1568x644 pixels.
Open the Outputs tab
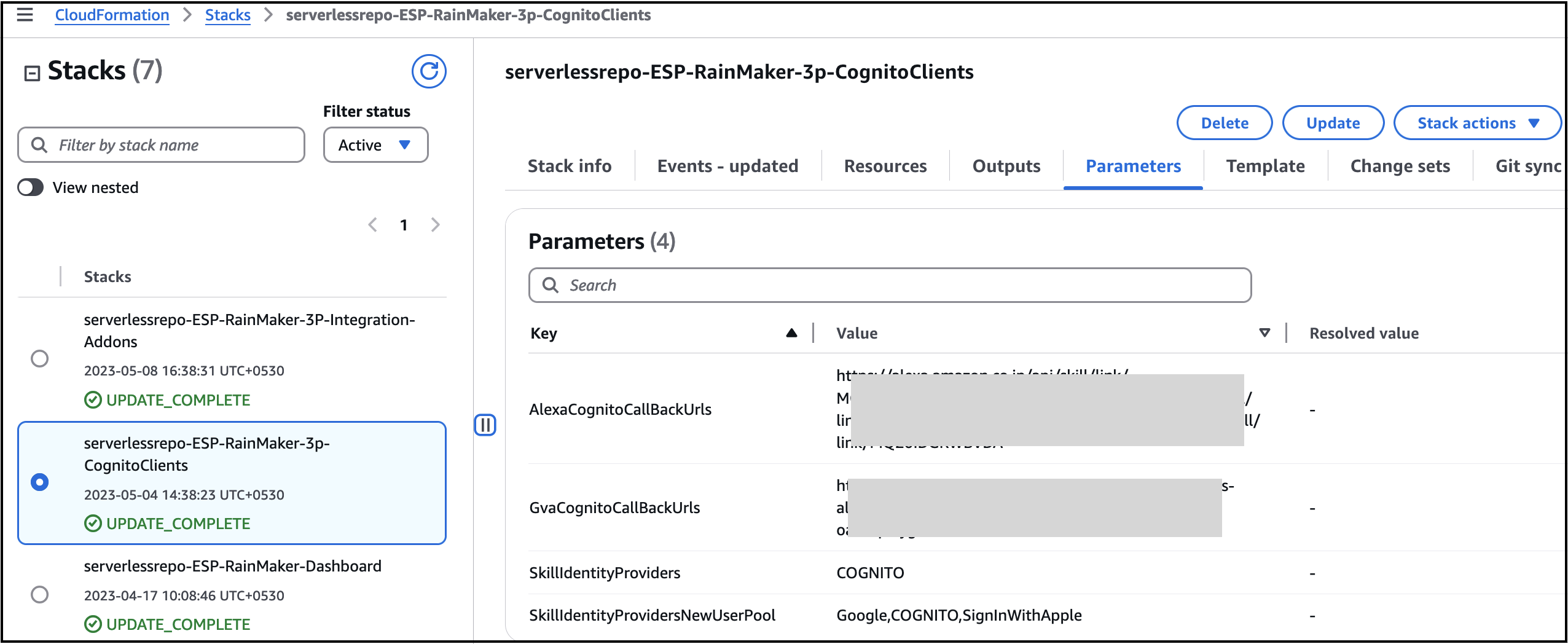point(1006,166)
